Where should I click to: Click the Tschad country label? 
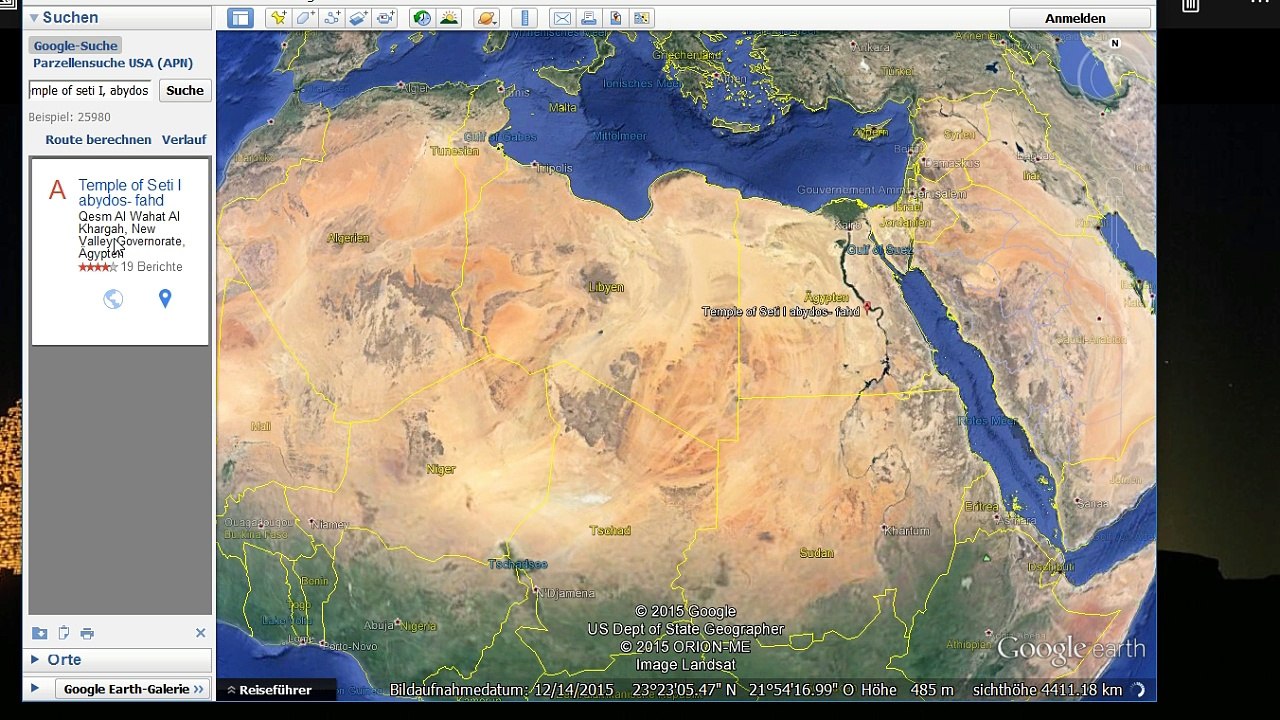[610, 530]
